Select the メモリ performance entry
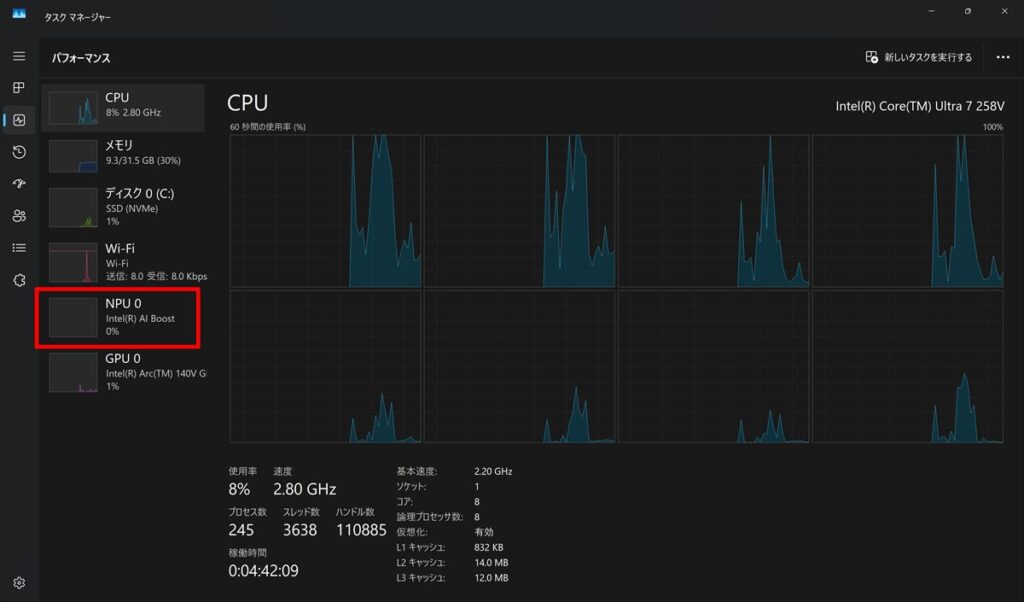Image resolution: width=1024 pixels, height=602 pixels. coord(123,155)
